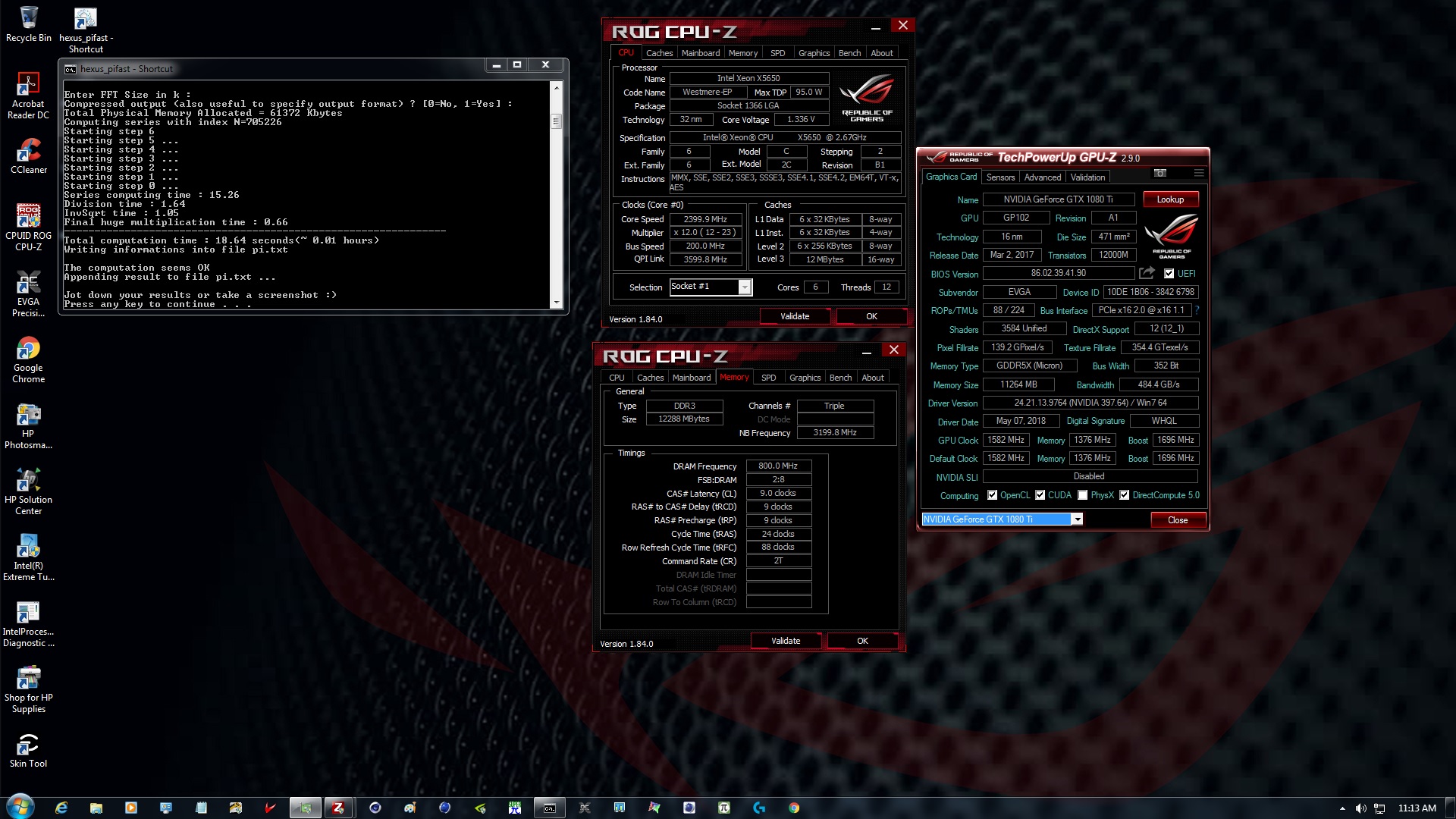Toggle the CUDA checkbox
1456x819 pixels.
[1040, 495]
